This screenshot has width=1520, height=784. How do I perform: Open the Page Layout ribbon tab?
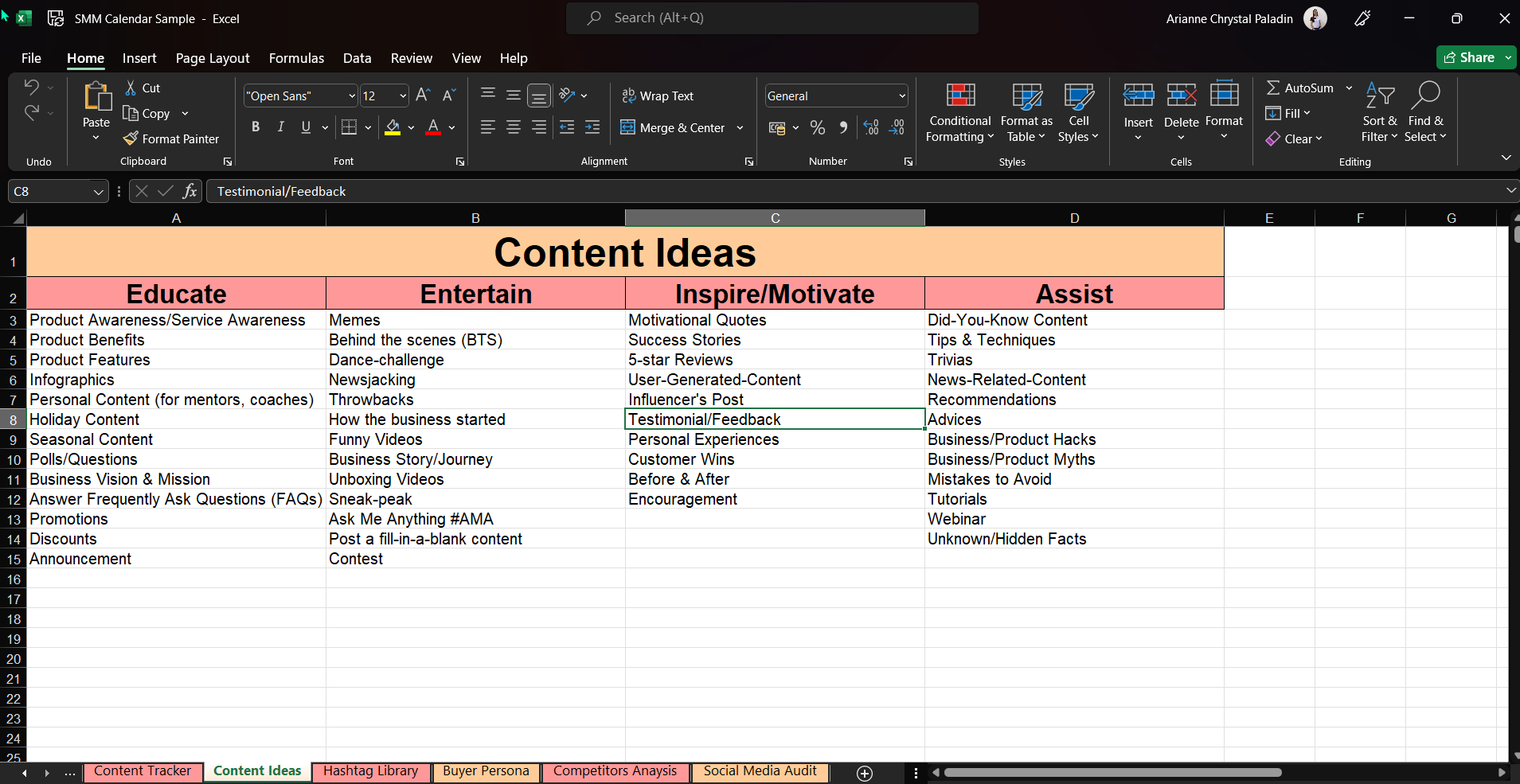point(212,58)
